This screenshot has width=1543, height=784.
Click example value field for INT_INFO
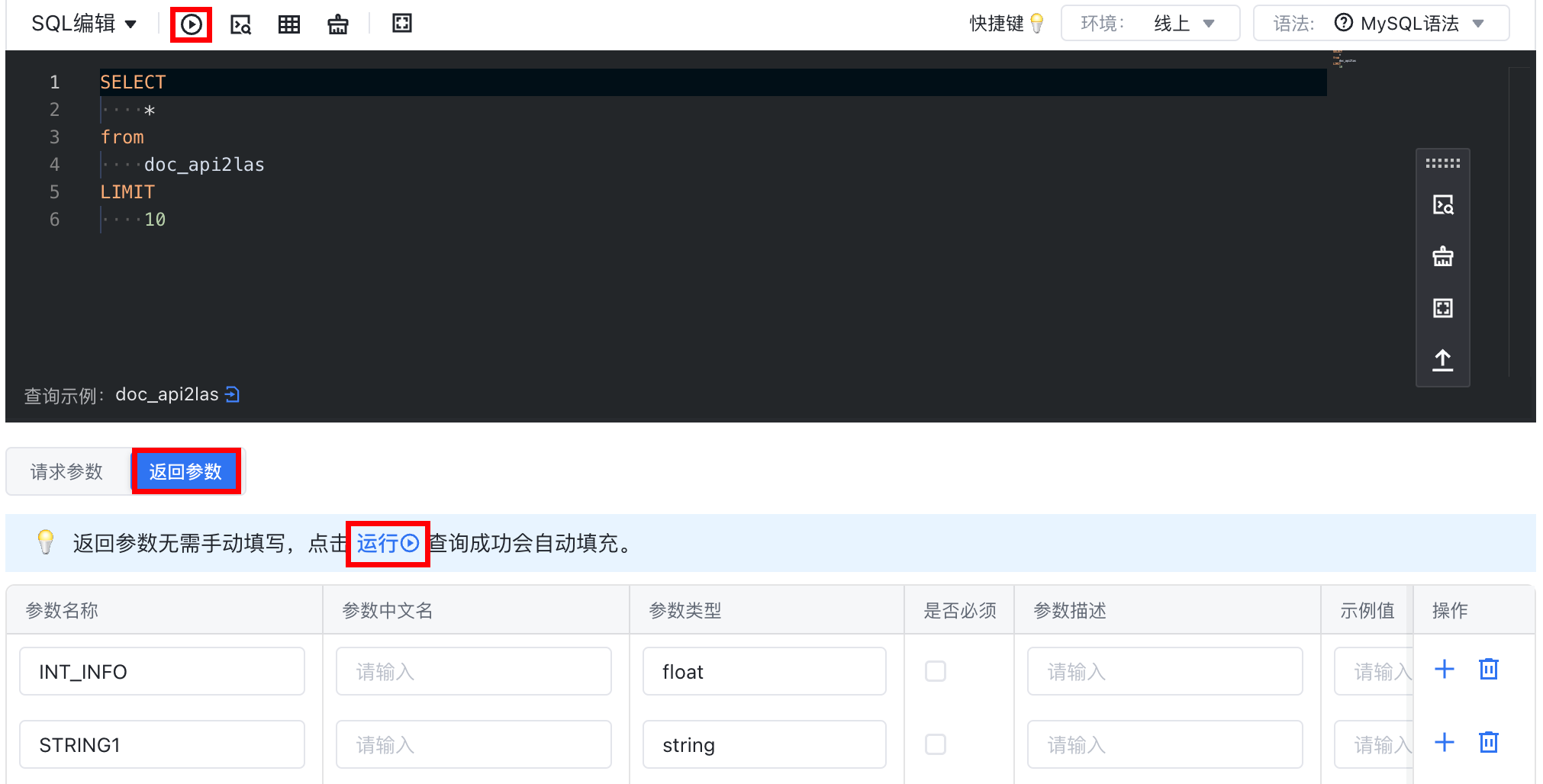pyautogui.click(x=1374, y=671)
